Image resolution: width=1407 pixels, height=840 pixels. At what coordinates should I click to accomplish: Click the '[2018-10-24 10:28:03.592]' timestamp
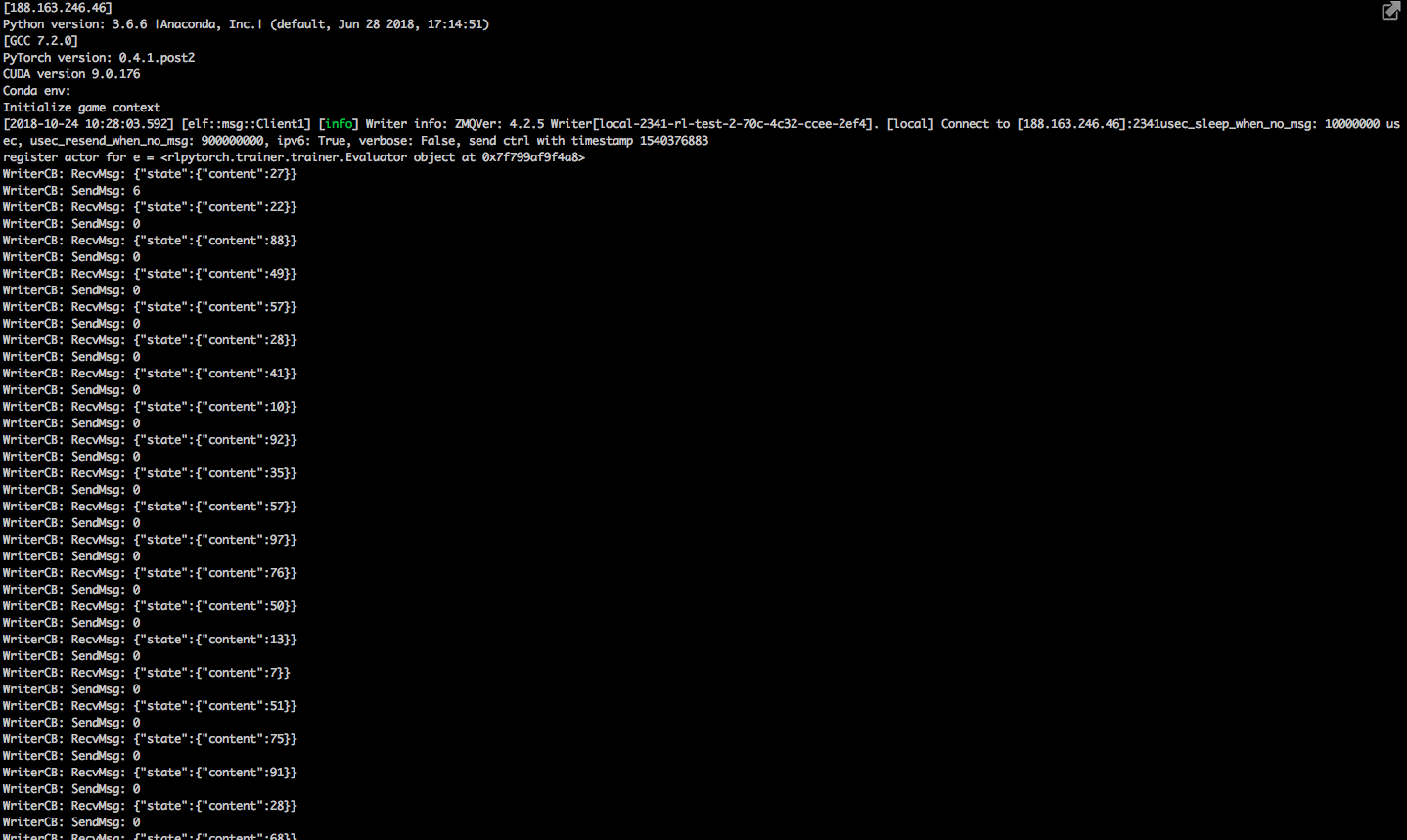click(89, 124)
